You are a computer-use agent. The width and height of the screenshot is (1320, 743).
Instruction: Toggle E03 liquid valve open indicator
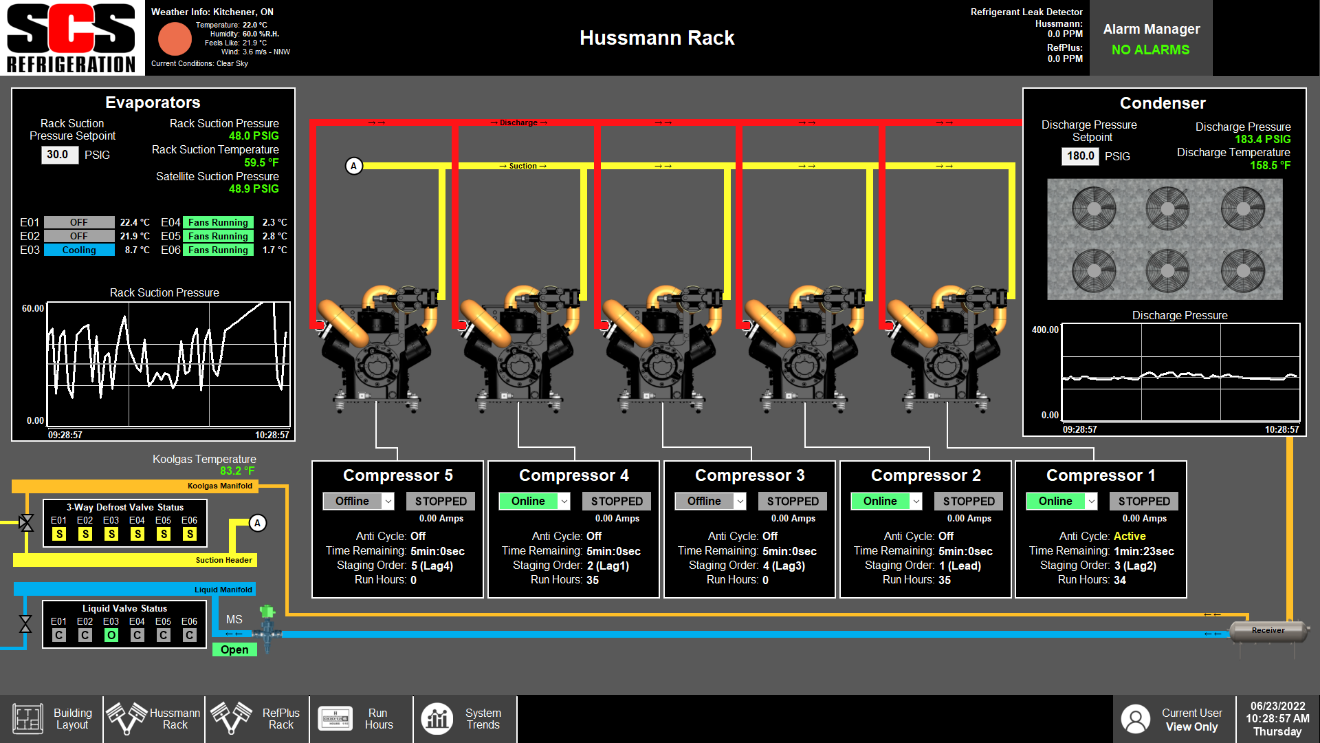pyautogui.click(x=111, y=635)
